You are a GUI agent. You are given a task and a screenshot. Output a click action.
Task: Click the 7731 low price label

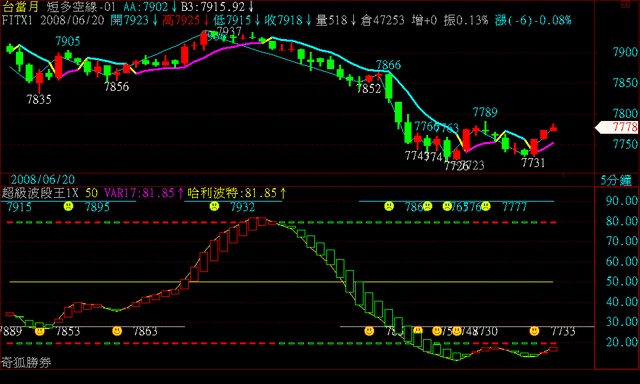[x=533, y=163]
